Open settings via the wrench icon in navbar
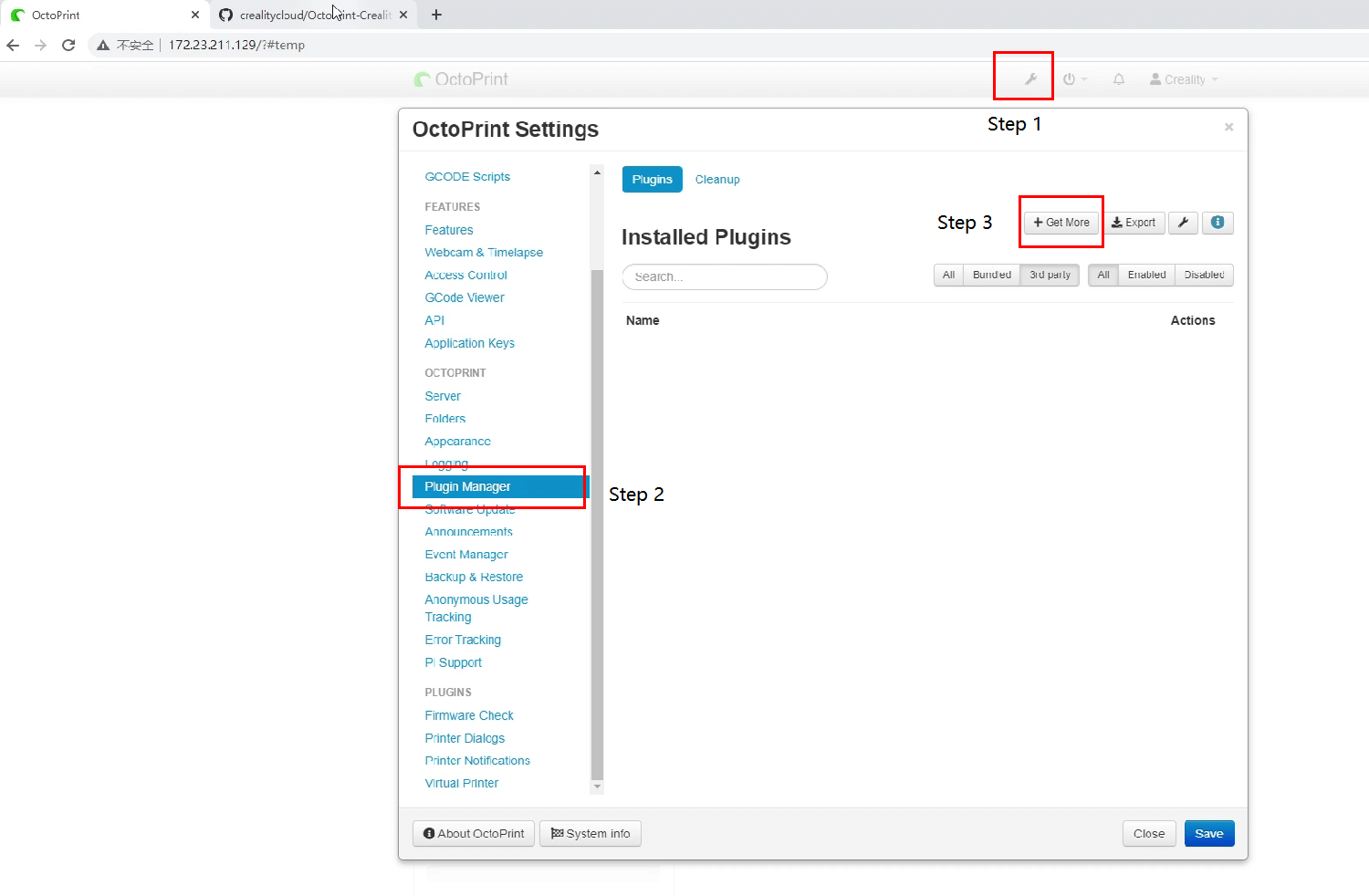Screen dimensions: 1369x896 pos(1030,79)
